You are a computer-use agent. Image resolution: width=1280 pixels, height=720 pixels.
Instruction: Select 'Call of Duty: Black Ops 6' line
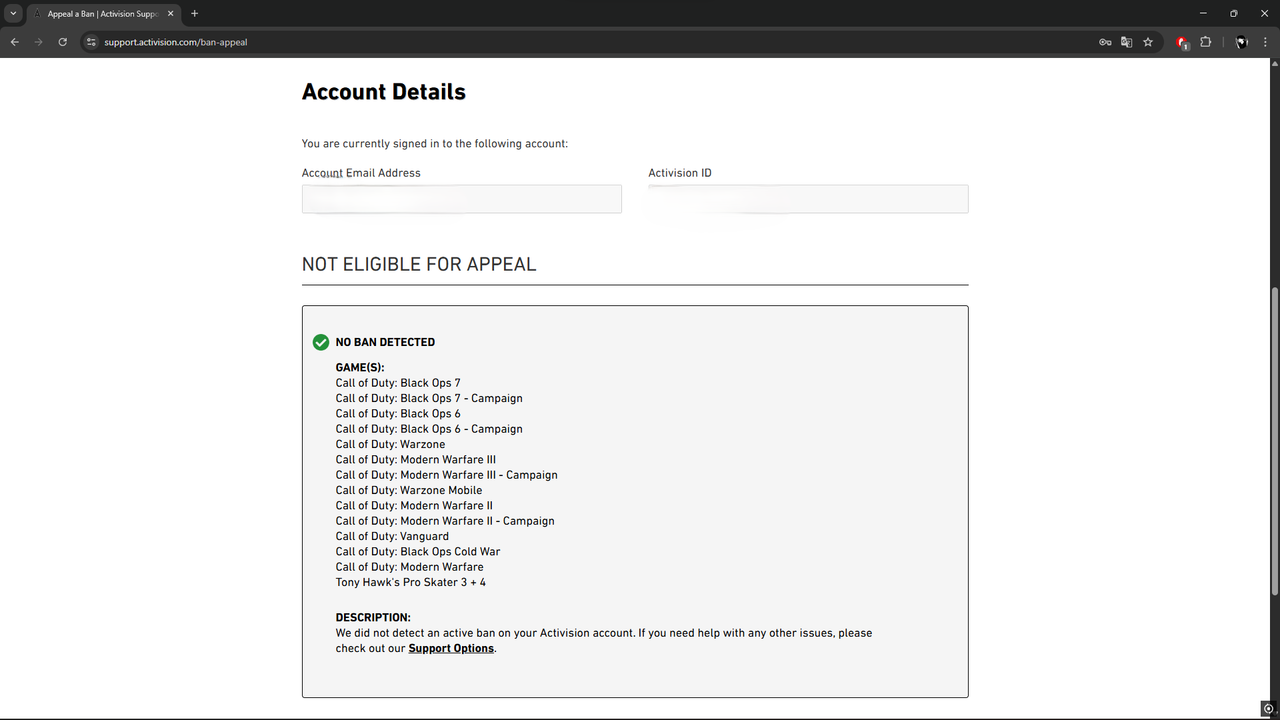click(398, 413)
